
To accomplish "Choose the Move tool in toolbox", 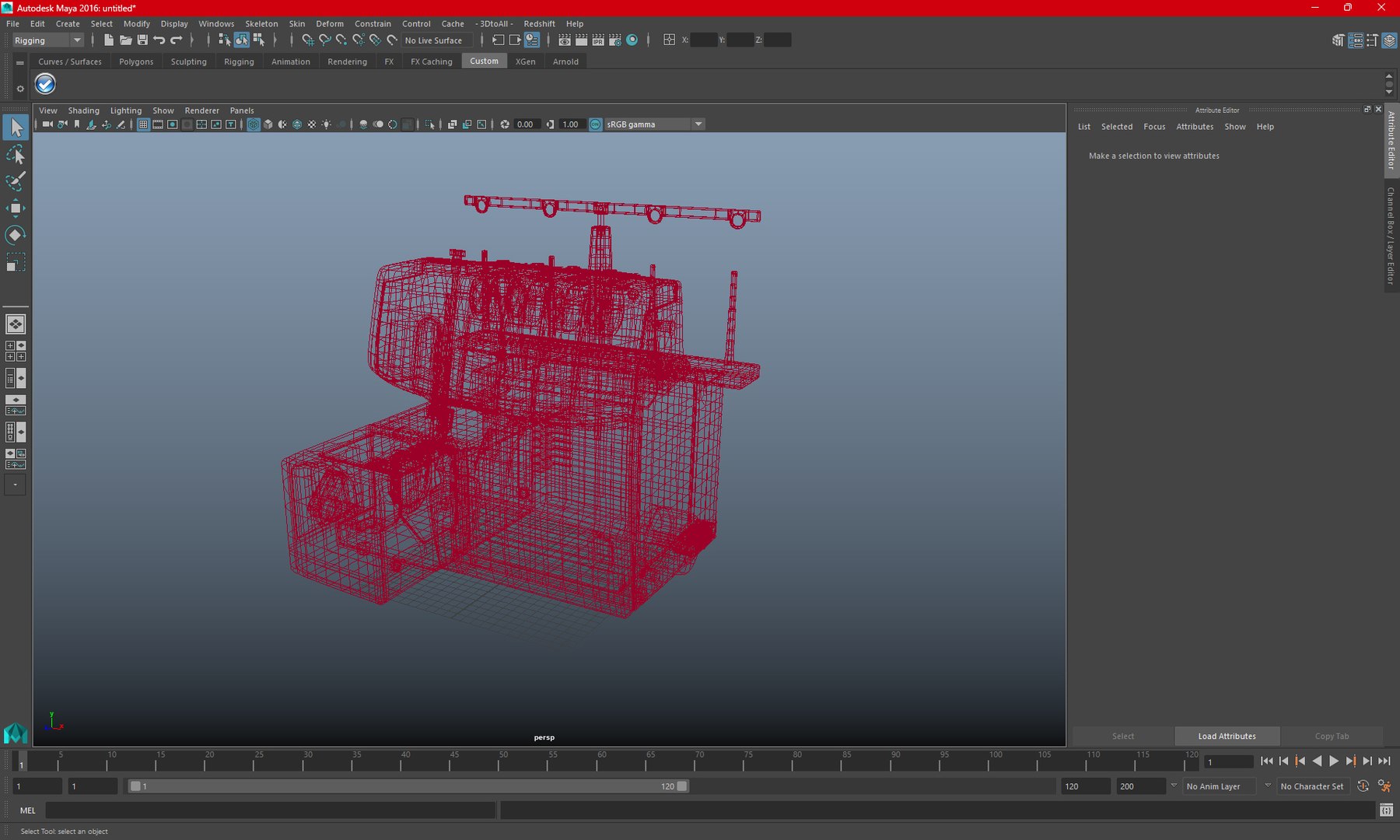I will 15,208.
